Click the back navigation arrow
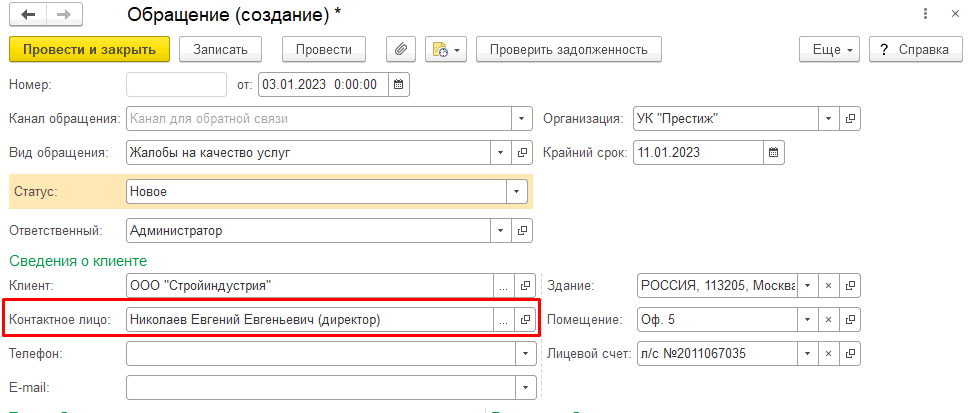The width and height of the screenshot is (980, 413). 27,16
